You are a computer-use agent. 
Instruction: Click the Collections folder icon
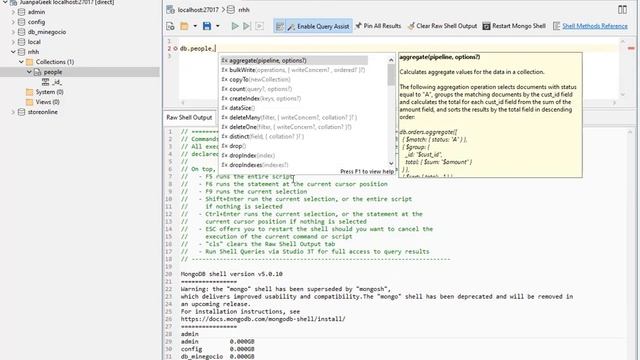point(29,62)
